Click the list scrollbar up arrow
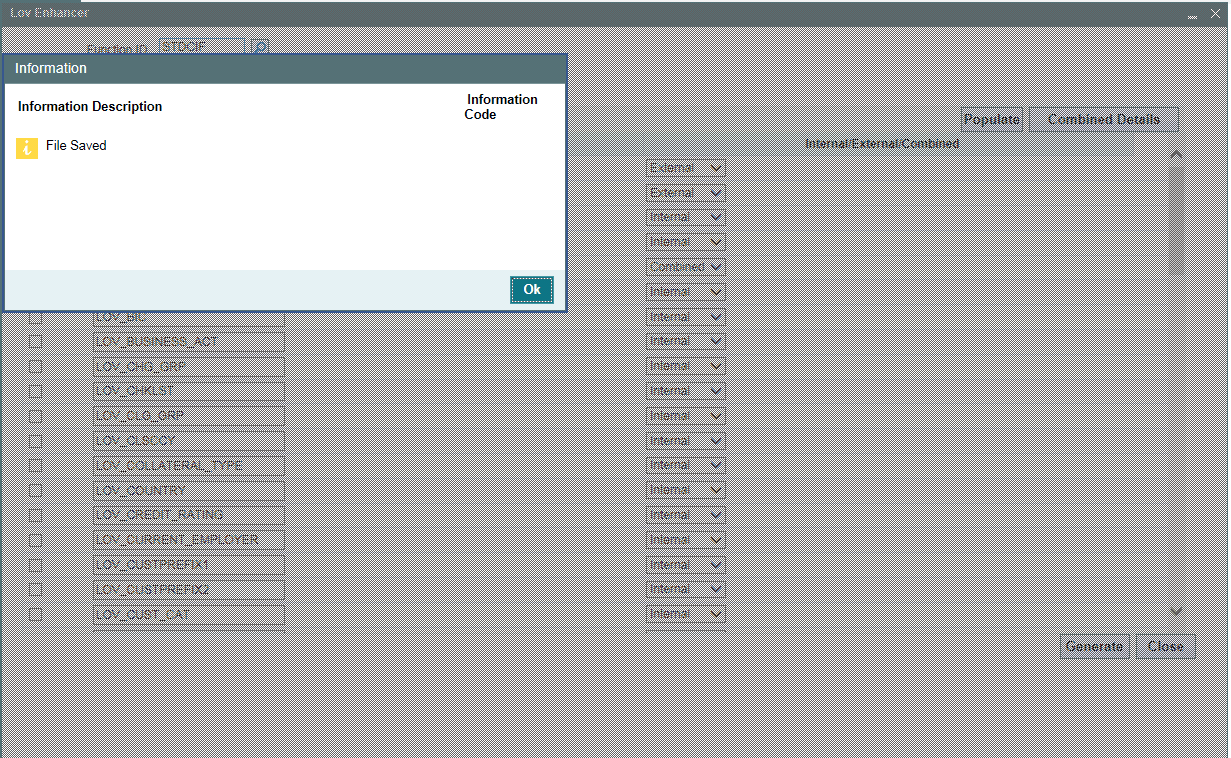Image resolution: width=1231 pixels, height=758 pixels. 1176,155
